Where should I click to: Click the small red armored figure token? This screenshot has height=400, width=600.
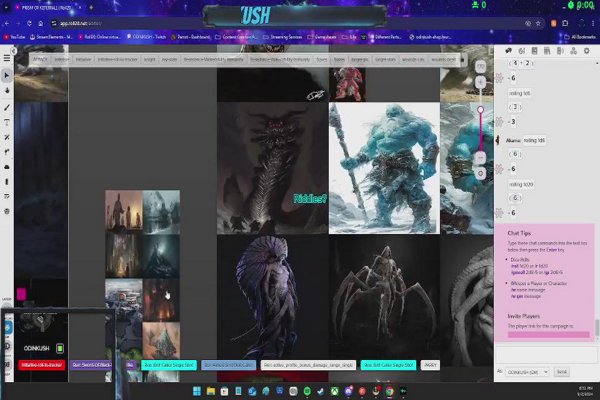point(347,84)
